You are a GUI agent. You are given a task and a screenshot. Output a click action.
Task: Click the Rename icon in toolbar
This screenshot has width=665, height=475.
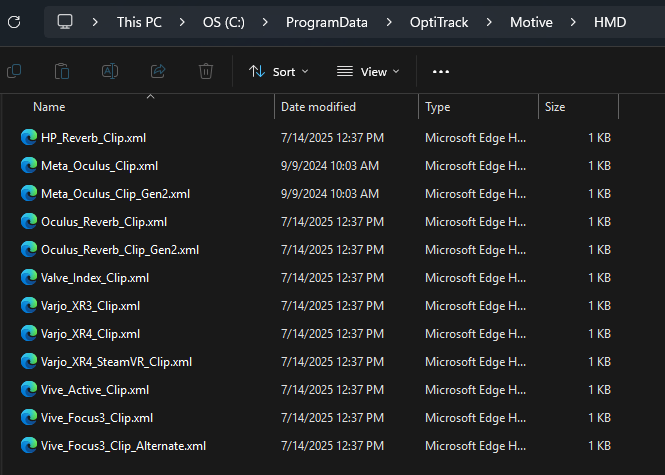click(x=110, y=71)
